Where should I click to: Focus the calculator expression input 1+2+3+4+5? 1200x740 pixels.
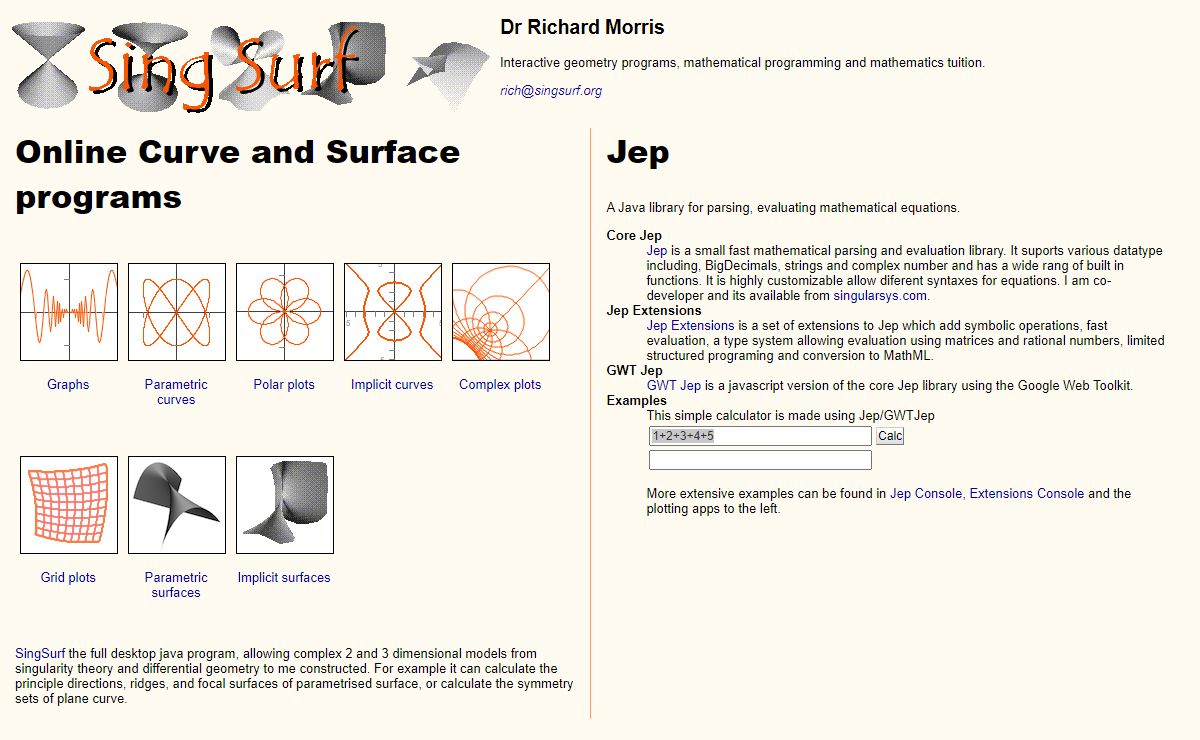pyautogui.click(x=760, y=436)
